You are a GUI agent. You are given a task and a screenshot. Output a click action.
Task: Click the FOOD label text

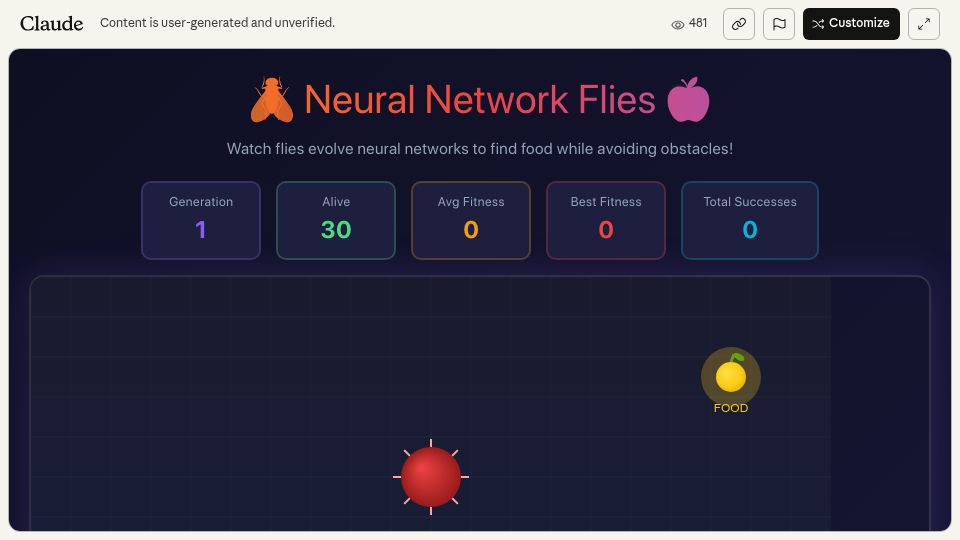click(731, 408)
